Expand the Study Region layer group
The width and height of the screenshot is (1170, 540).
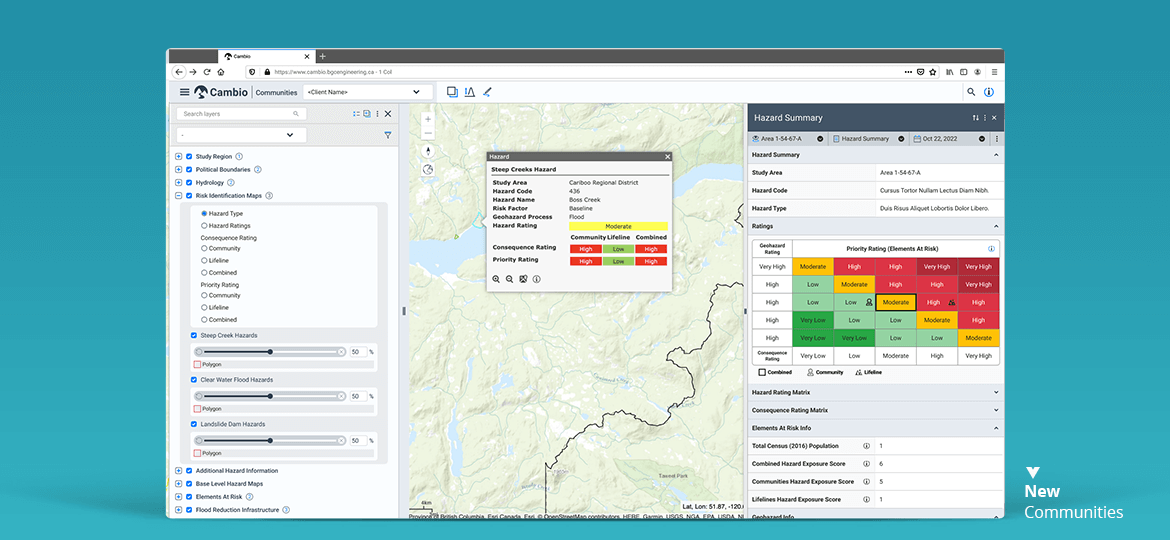(x=178, y=157)
